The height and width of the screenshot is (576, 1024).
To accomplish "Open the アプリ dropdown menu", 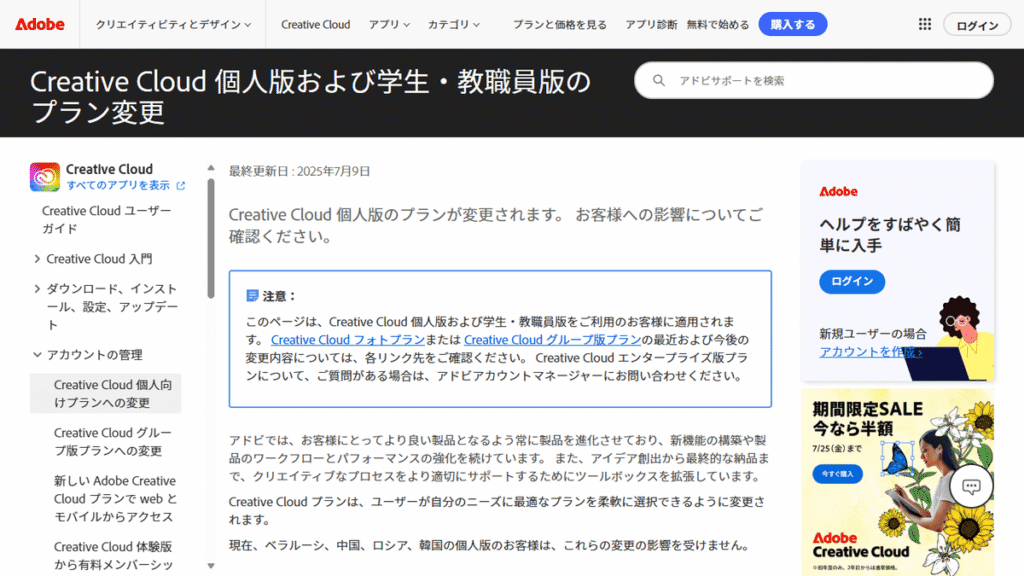I will [x=389, y=24].
